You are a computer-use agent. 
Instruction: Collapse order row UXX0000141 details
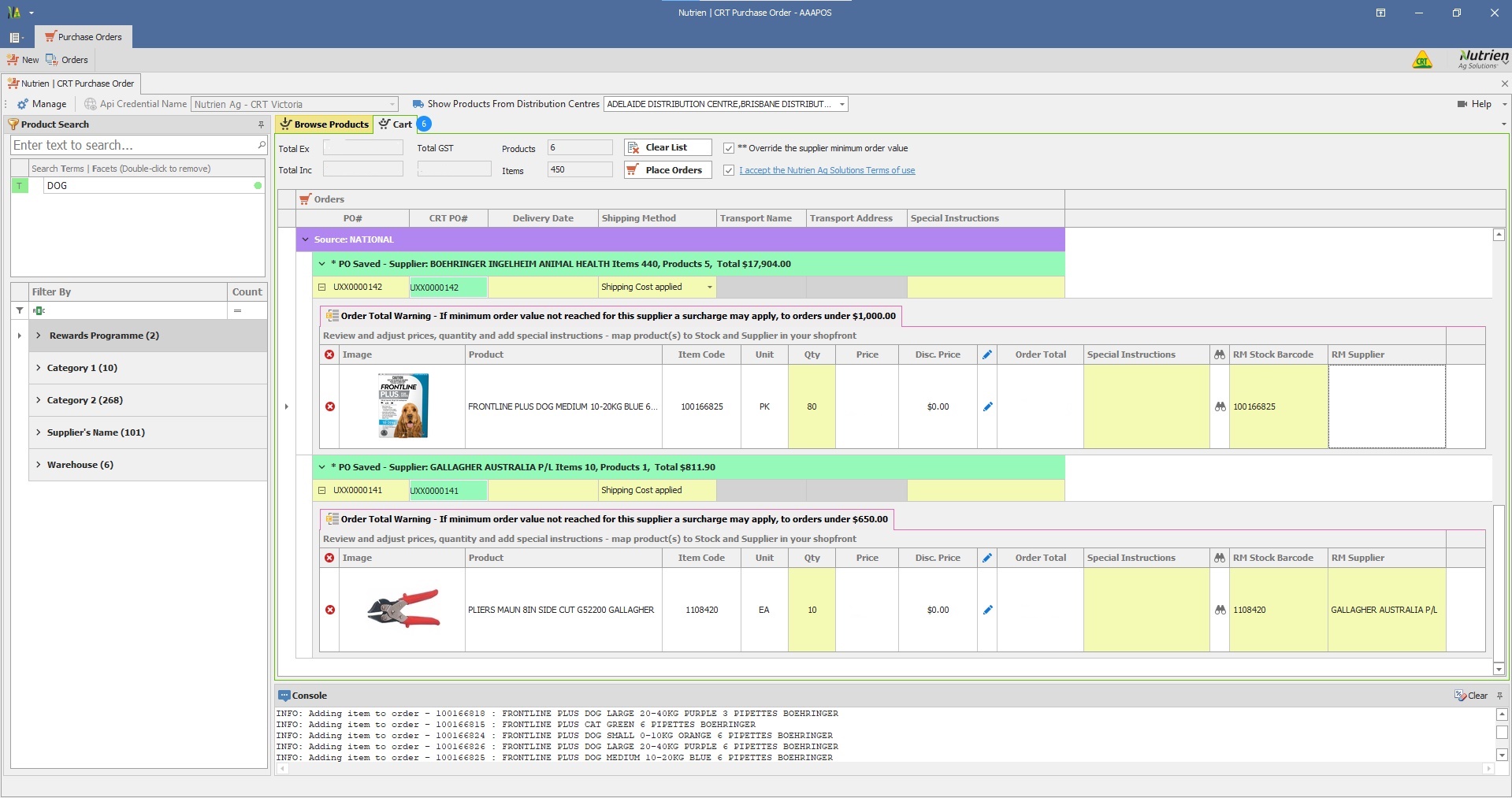(321, 491)
